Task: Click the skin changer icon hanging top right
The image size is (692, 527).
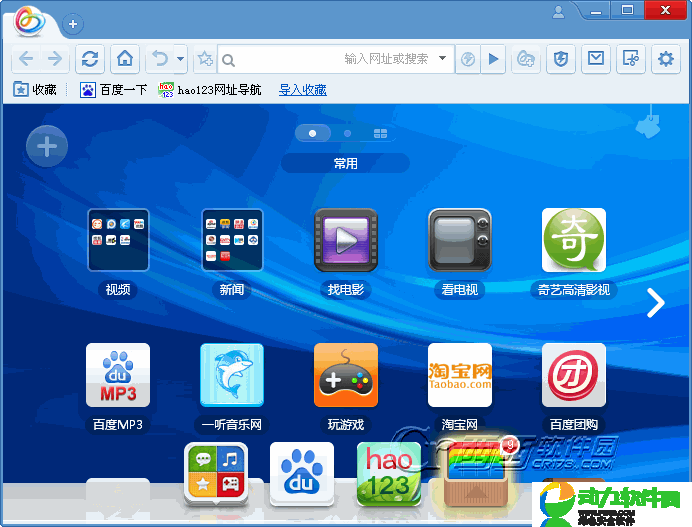Action: 648,122
